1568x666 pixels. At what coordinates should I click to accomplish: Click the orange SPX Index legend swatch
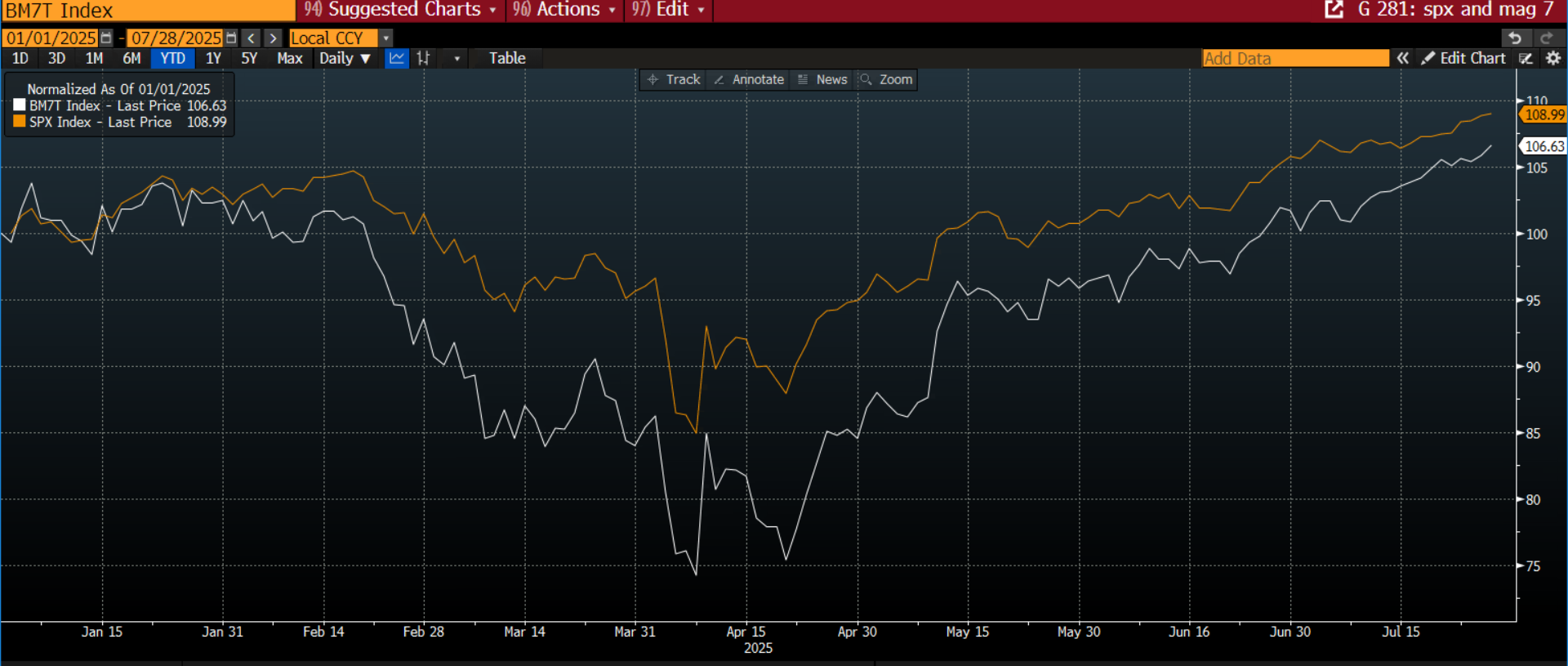click(20, 122)
